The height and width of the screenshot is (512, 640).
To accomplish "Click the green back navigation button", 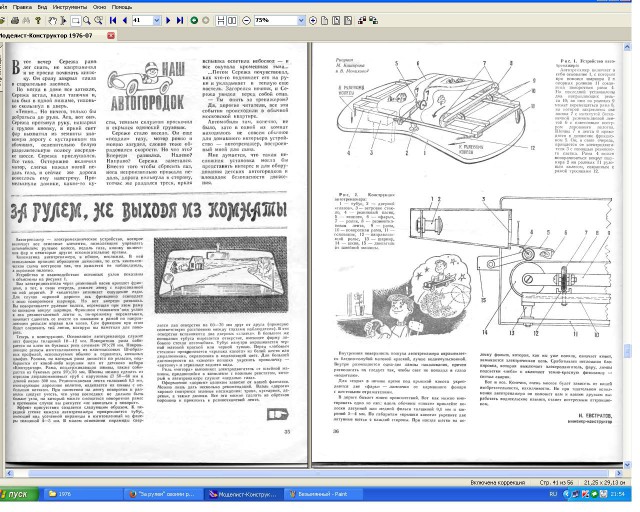I will [x=194, y=20].
